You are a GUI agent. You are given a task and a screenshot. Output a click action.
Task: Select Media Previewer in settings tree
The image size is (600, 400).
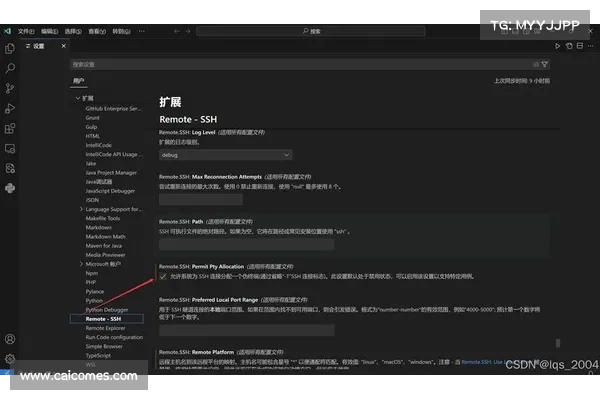click(105, 255)
